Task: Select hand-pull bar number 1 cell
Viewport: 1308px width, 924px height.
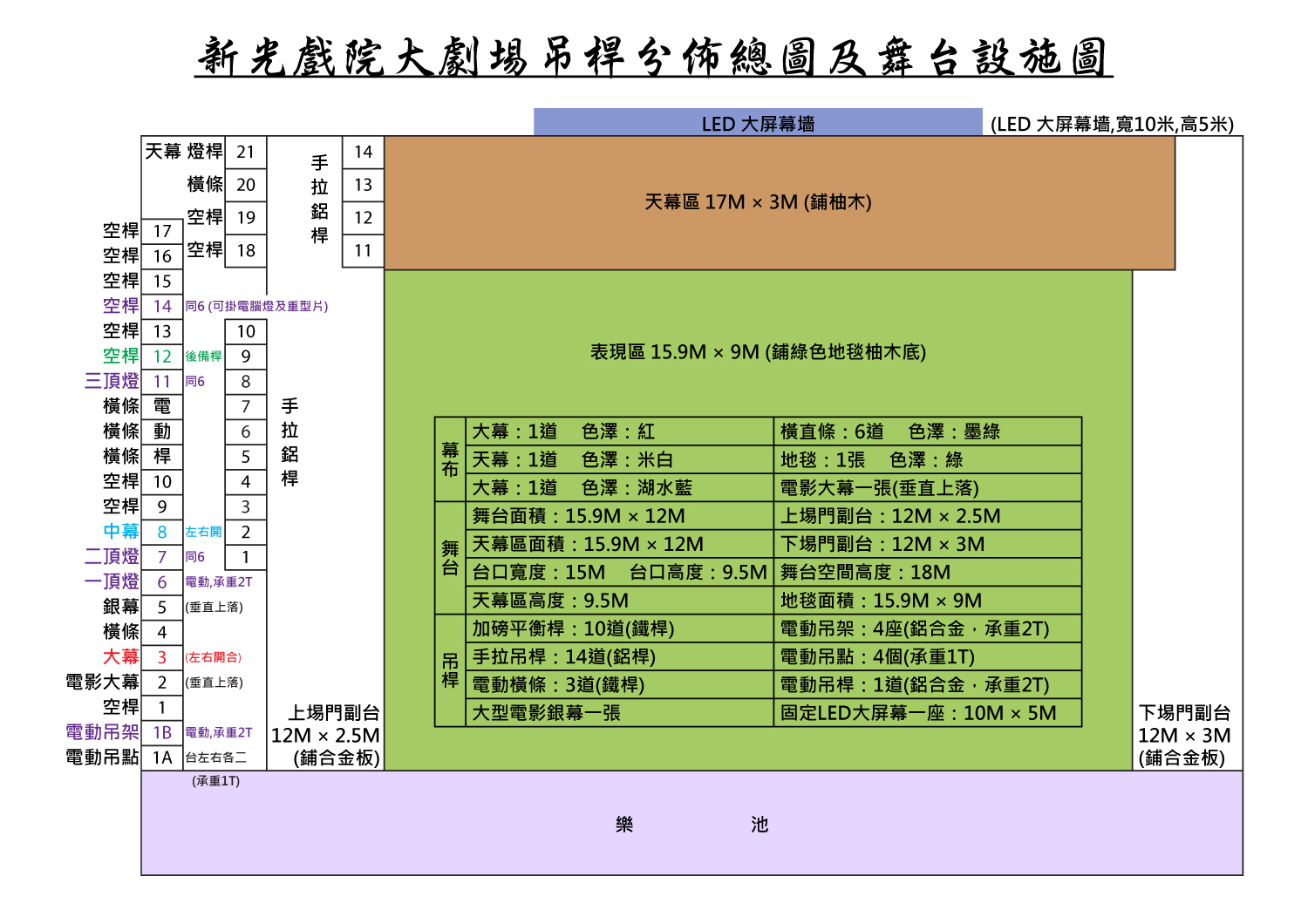Action: [246, 557]
